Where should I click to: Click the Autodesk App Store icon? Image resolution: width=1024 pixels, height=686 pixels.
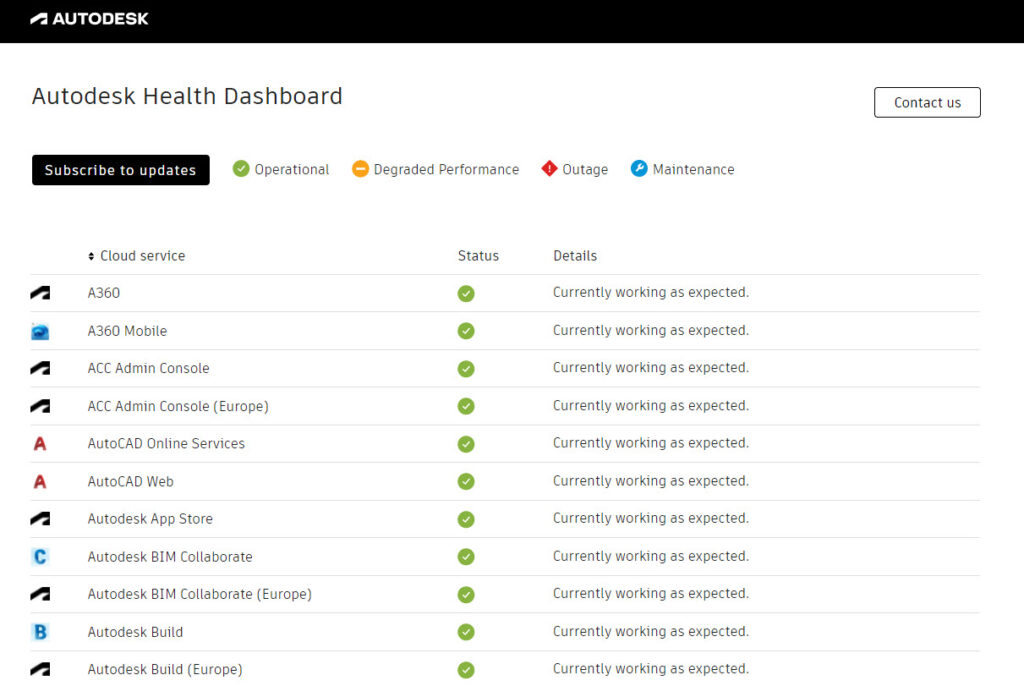(40, 519)
